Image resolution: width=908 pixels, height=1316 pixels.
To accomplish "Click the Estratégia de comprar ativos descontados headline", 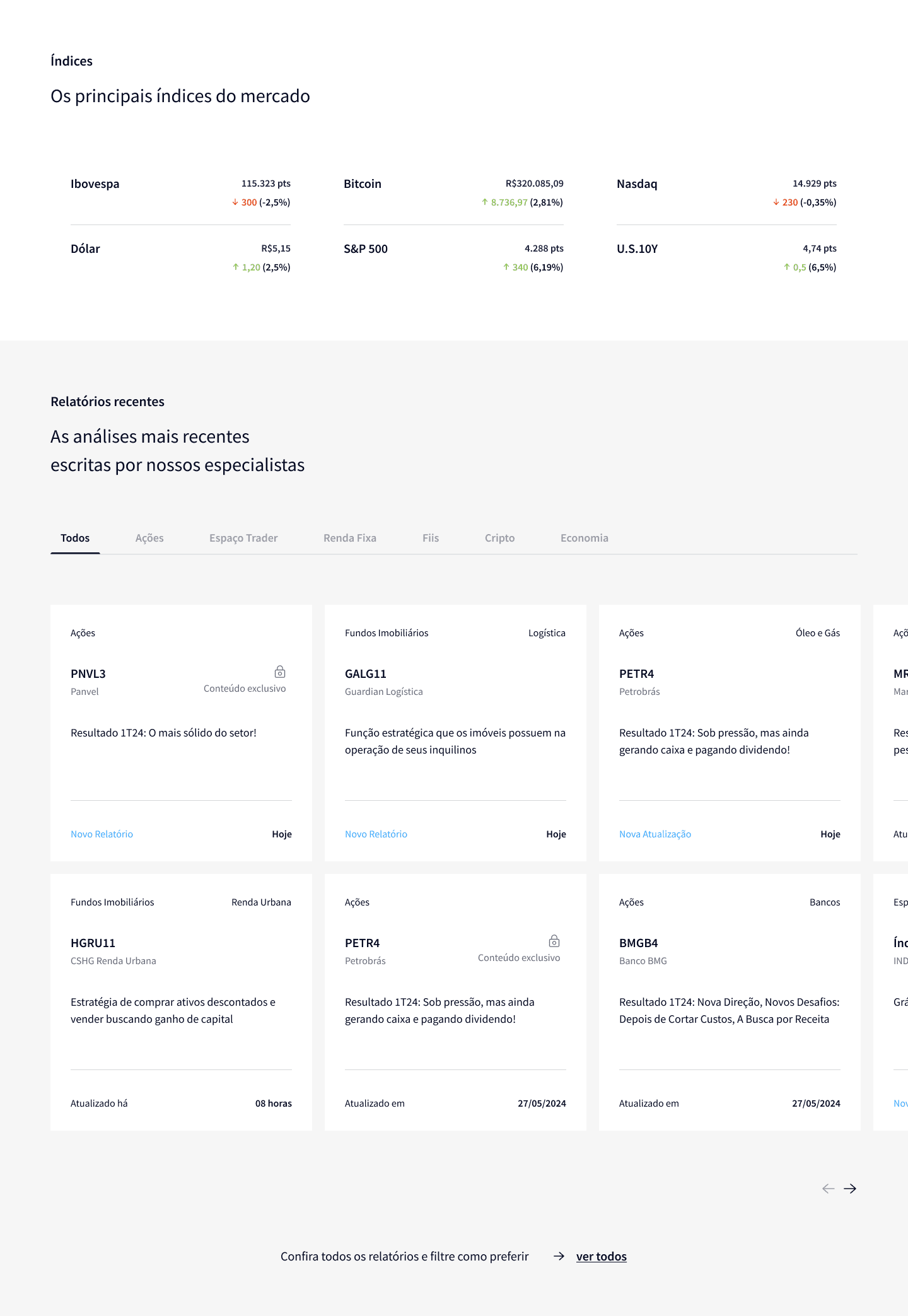I will coord(173,1011).
